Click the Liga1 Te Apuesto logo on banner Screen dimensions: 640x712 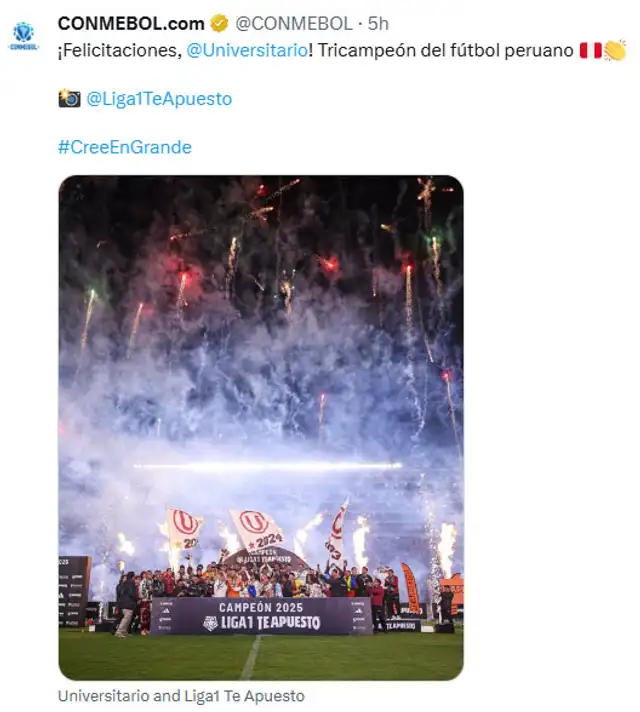(x=262, y=623)
